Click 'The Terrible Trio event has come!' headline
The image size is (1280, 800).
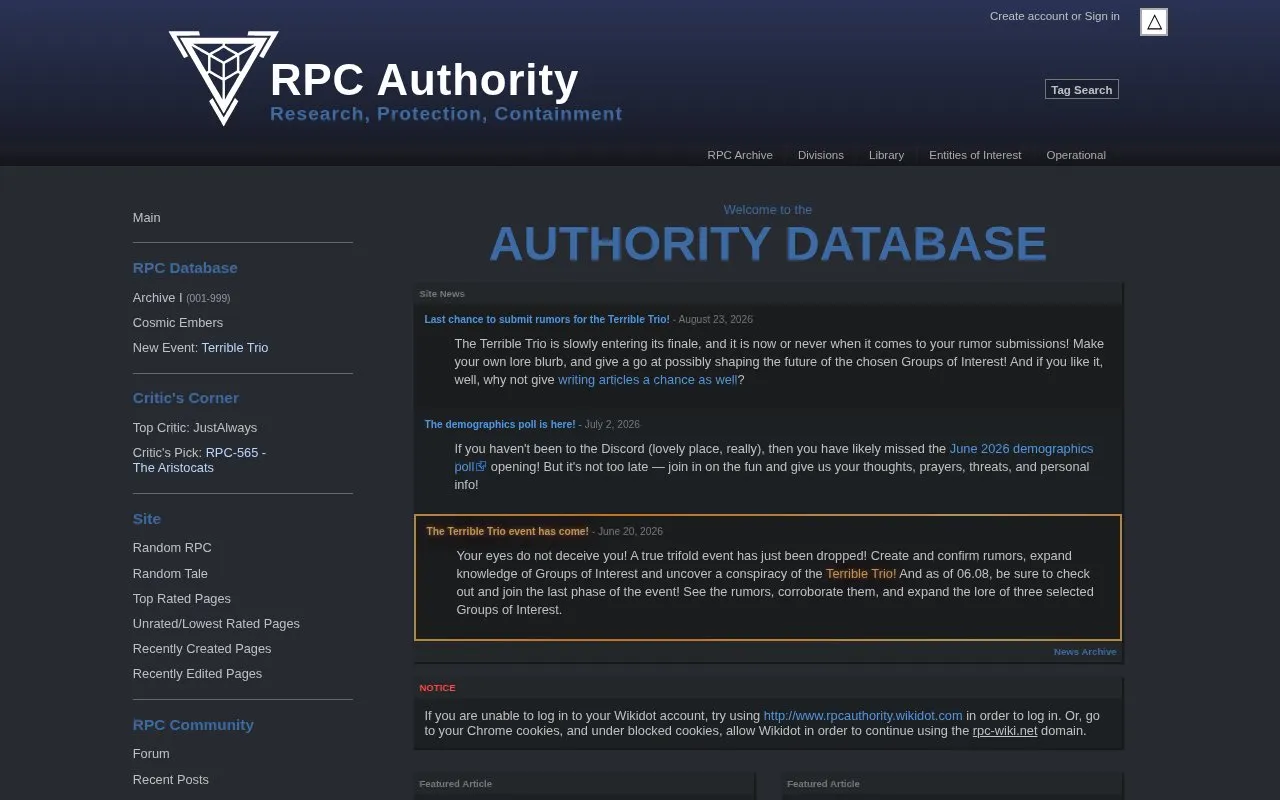tap(508, 531)
